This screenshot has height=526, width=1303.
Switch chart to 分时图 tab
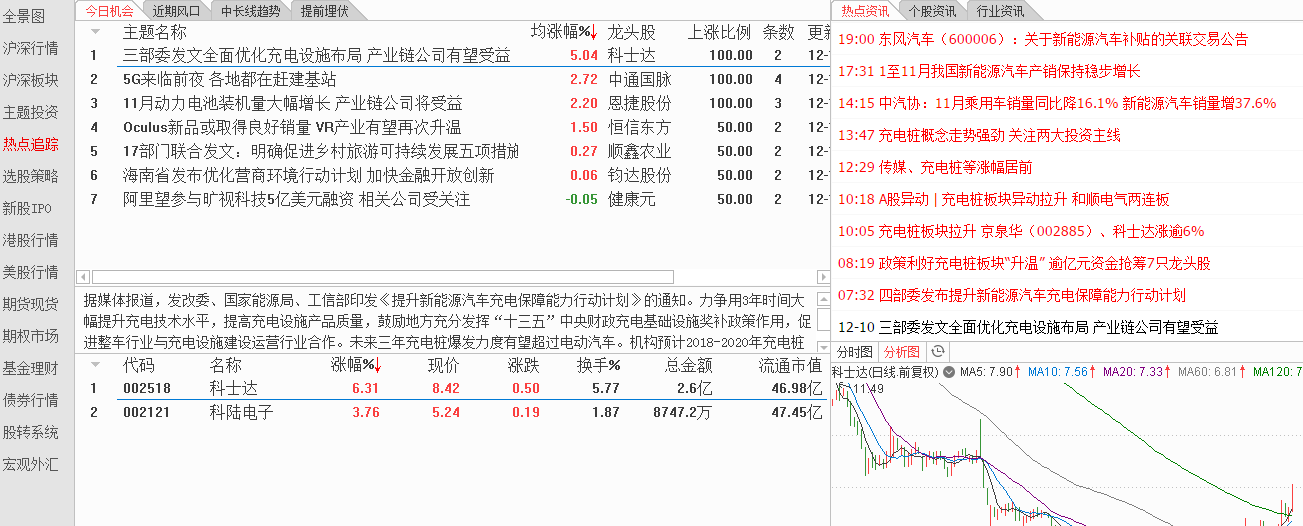(x=854, y=351)
